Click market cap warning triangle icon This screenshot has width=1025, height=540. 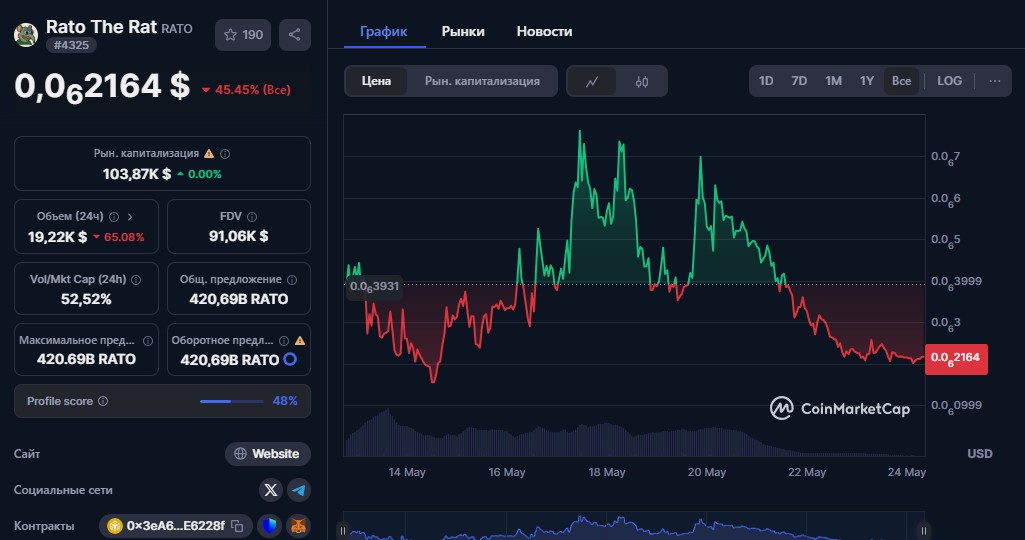(209, 154)
